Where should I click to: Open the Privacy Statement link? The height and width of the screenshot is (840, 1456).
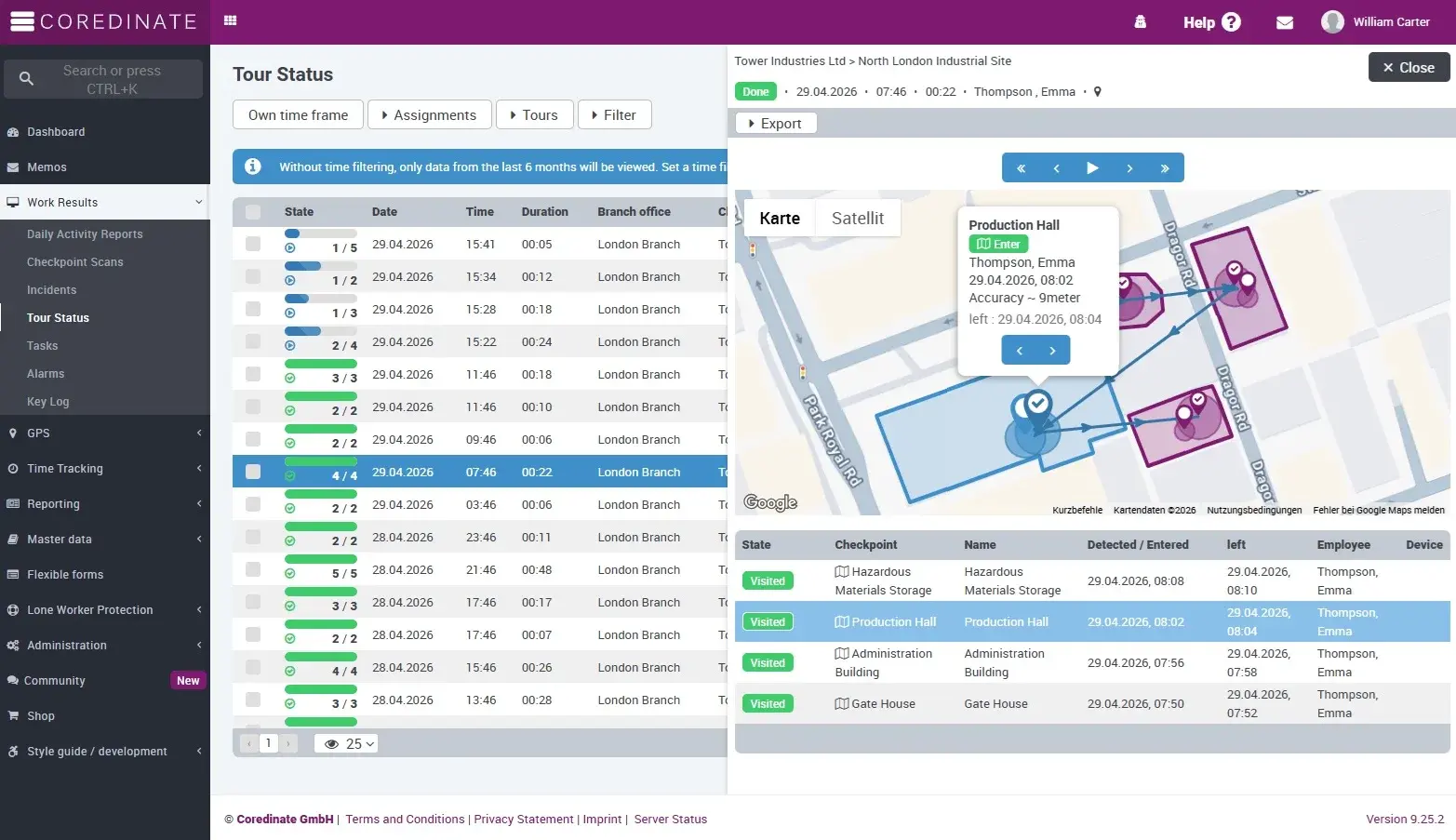[x=524, y=820]
